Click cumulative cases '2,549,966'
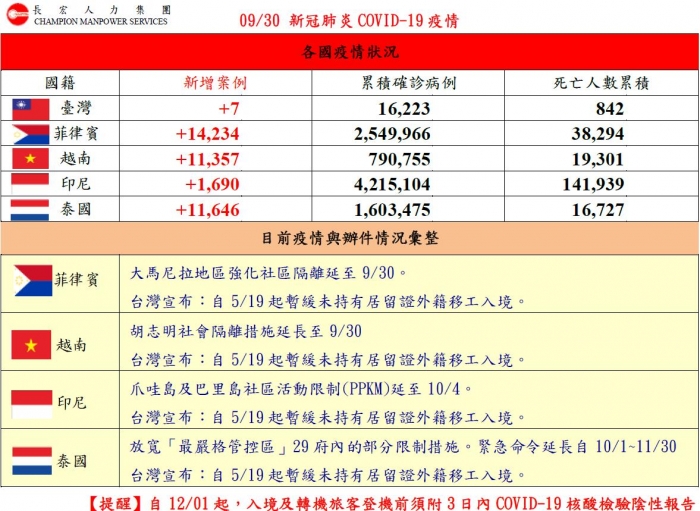This screenshot has height=511, width=700. [392, 134]
